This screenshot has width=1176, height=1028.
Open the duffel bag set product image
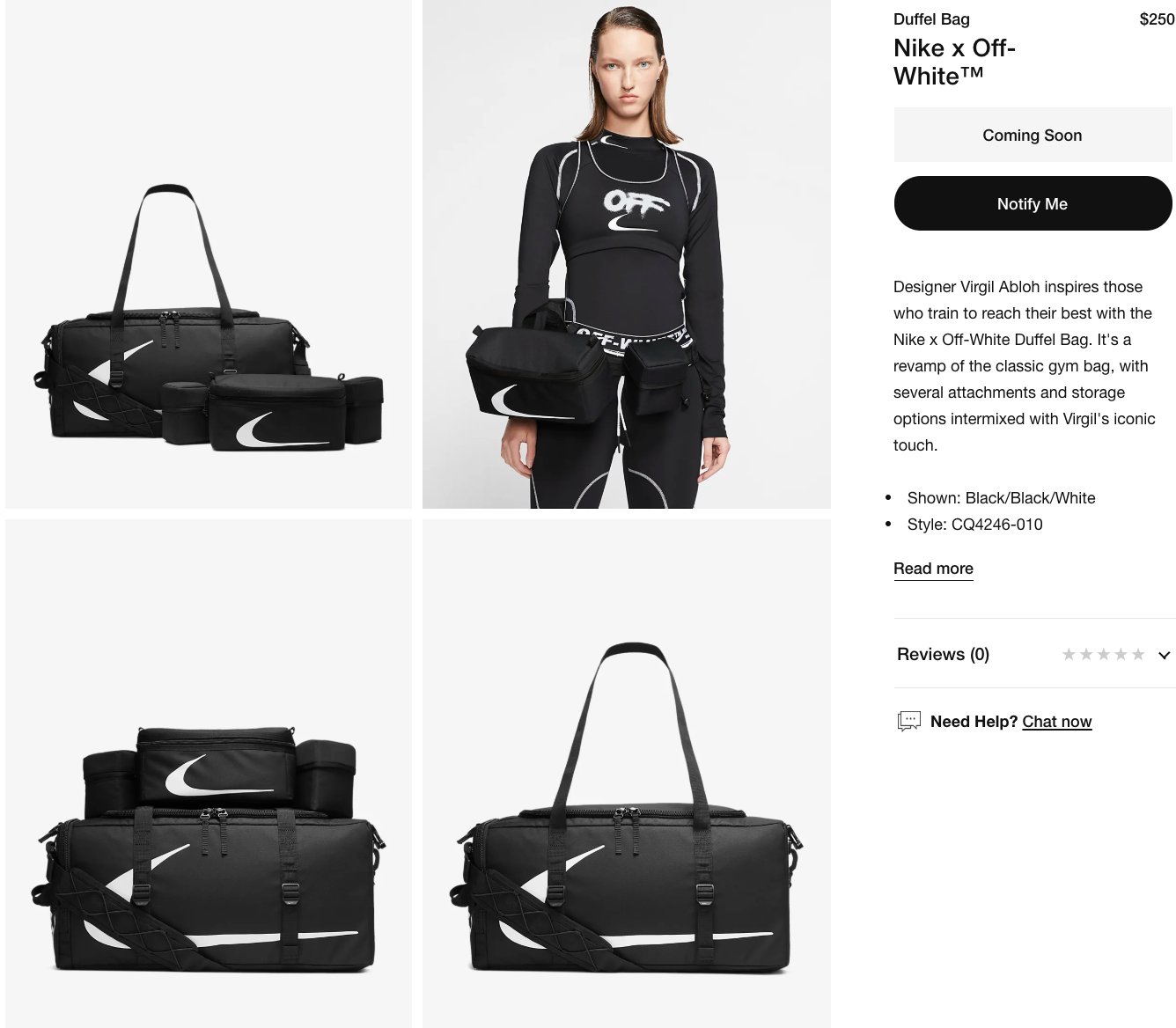coord(209,254)
